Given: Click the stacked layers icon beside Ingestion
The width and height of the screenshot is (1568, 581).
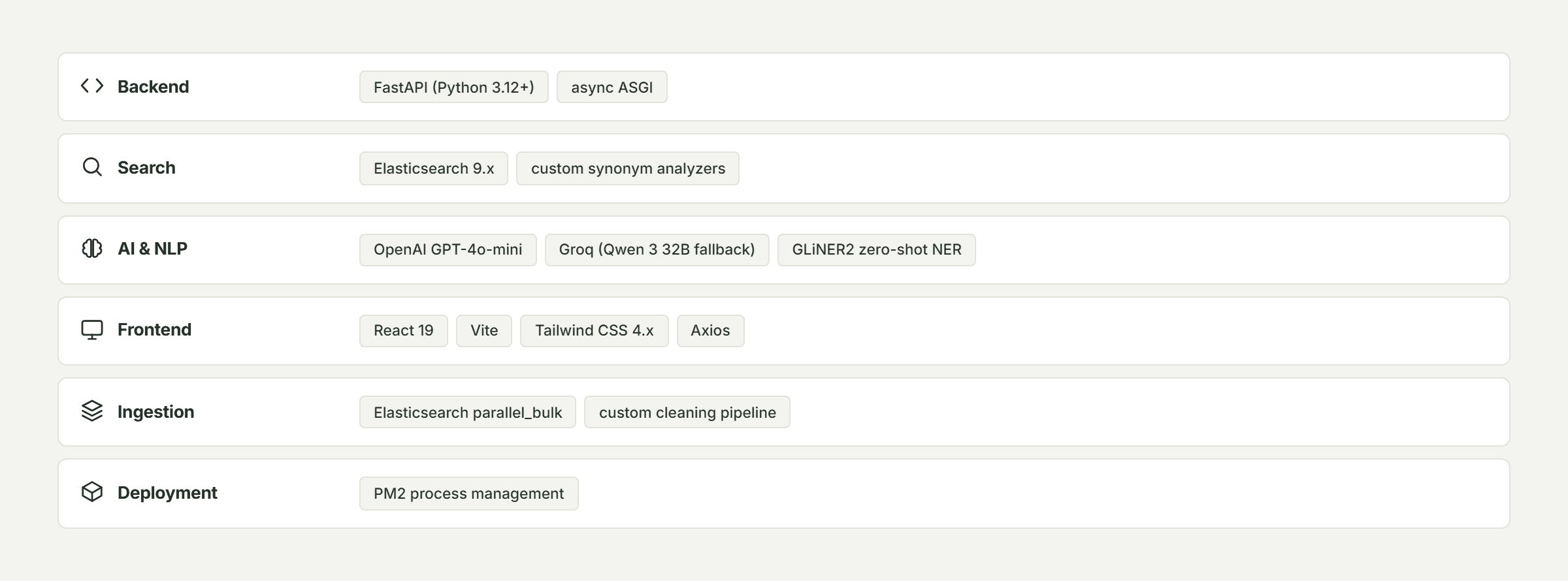Looking at the screenshot, I should 92,411.
